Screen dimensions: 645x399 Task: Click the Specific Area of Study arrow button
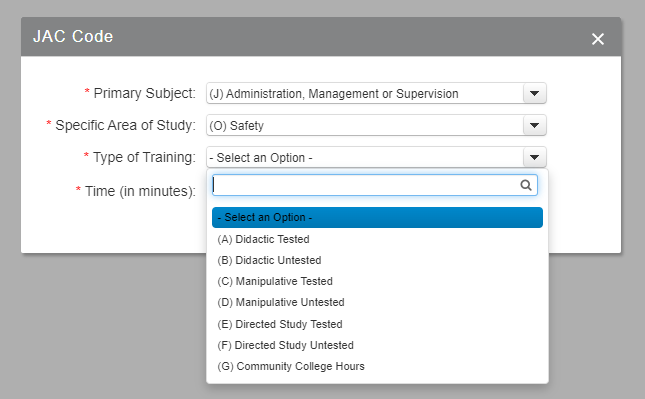tap(534, 125)
